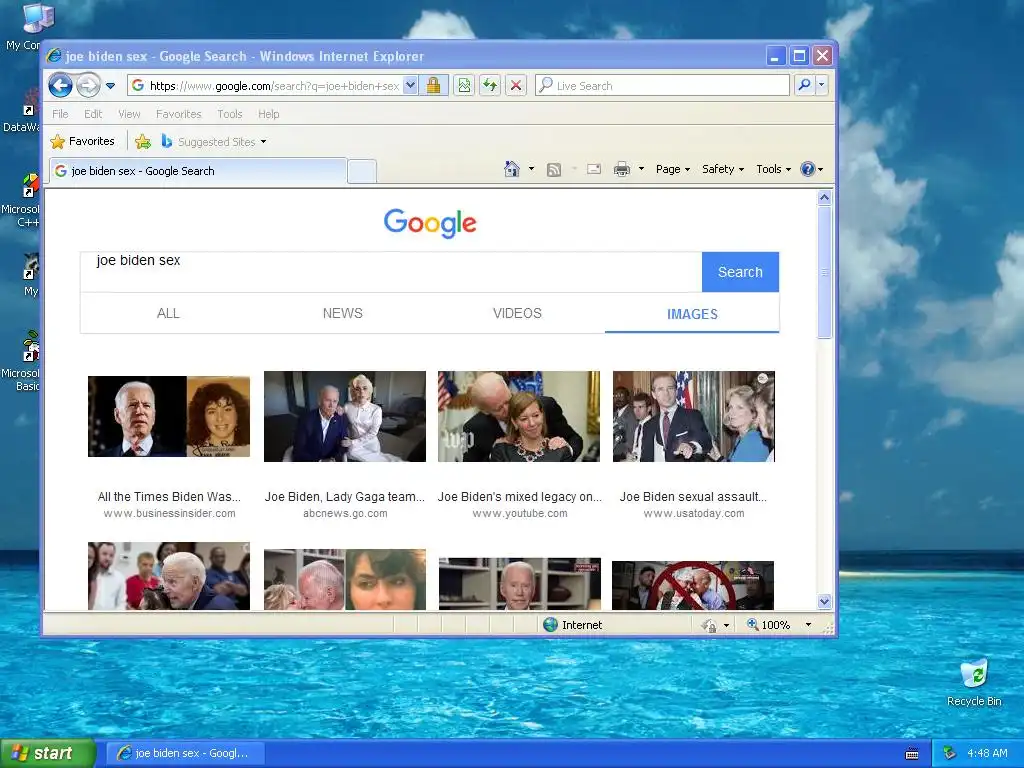Click the Google search text field
The image size is (1024, 768).
[x=391, y=272]
